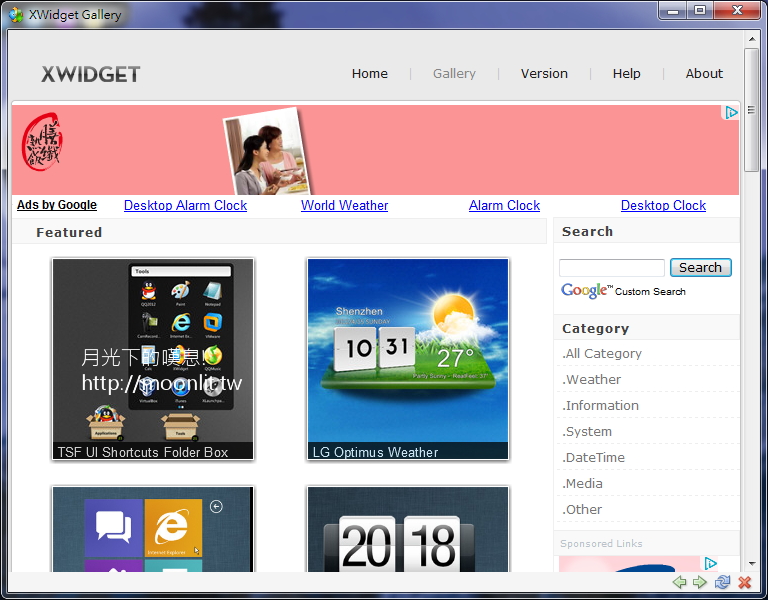The width and height of the screenshot is (768, 600).
Task: Open the Help page
Action: (x=626, y=74)
